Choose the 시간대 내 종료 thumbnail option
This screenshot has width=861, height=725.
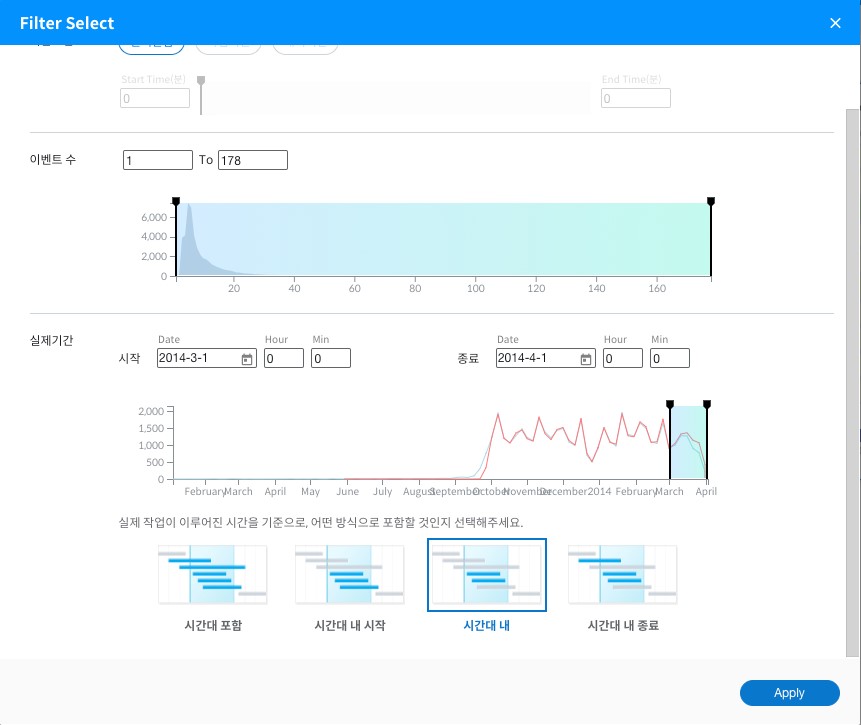[x=622, y=575]
